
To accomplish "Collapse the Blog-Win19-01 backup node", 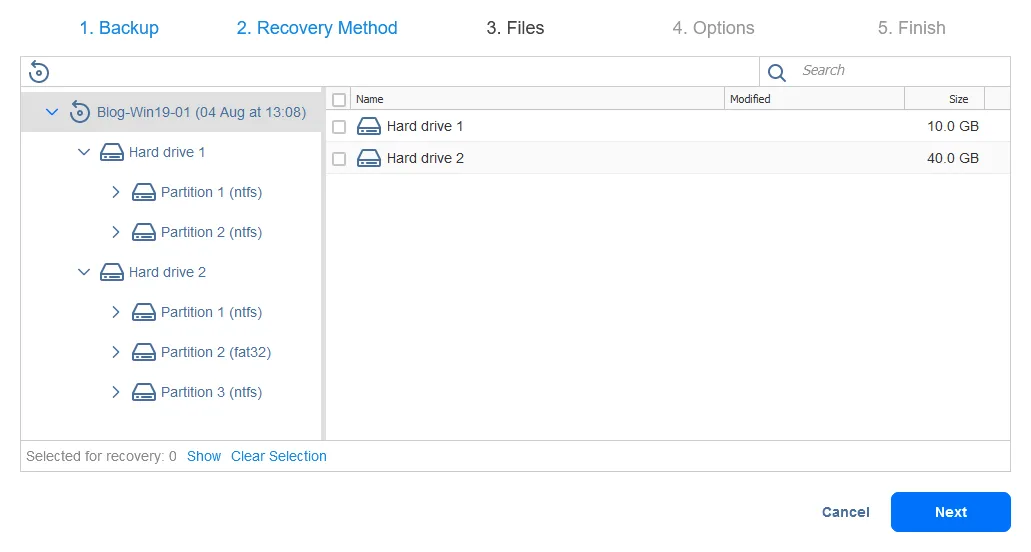I will point(52,112).
